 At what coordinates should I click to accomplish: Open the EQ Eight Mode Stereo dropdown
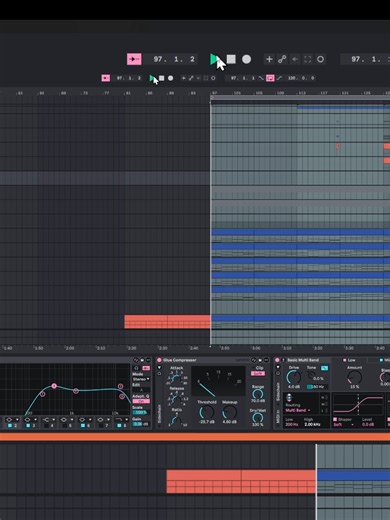pyautogui.click(x=141, y=379)
